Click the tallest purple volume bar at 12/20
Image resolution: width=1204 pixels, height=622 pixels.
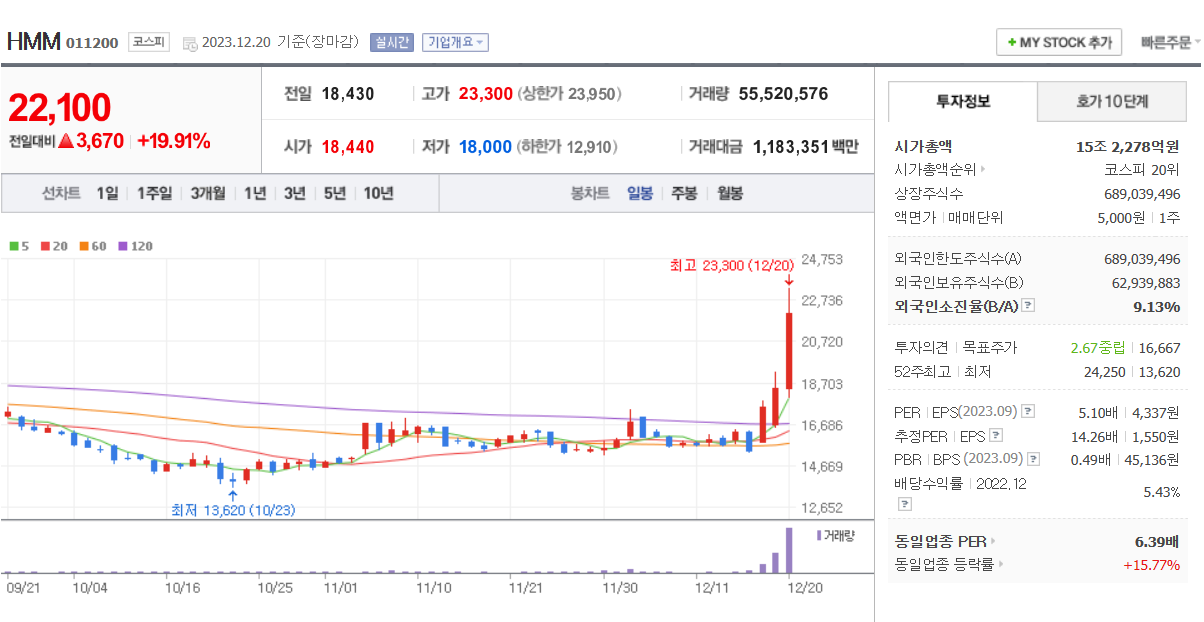click(x=789, y=550)
